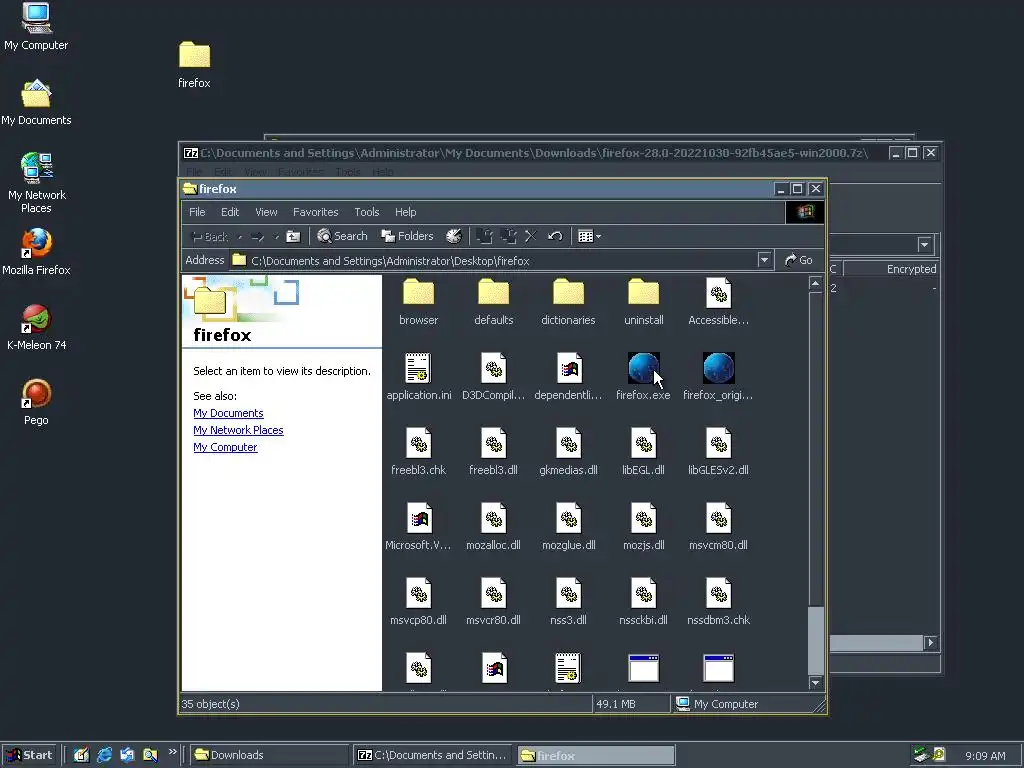1024x768 pixels.
Task: Go up one folder level
Action: (293, 236)
